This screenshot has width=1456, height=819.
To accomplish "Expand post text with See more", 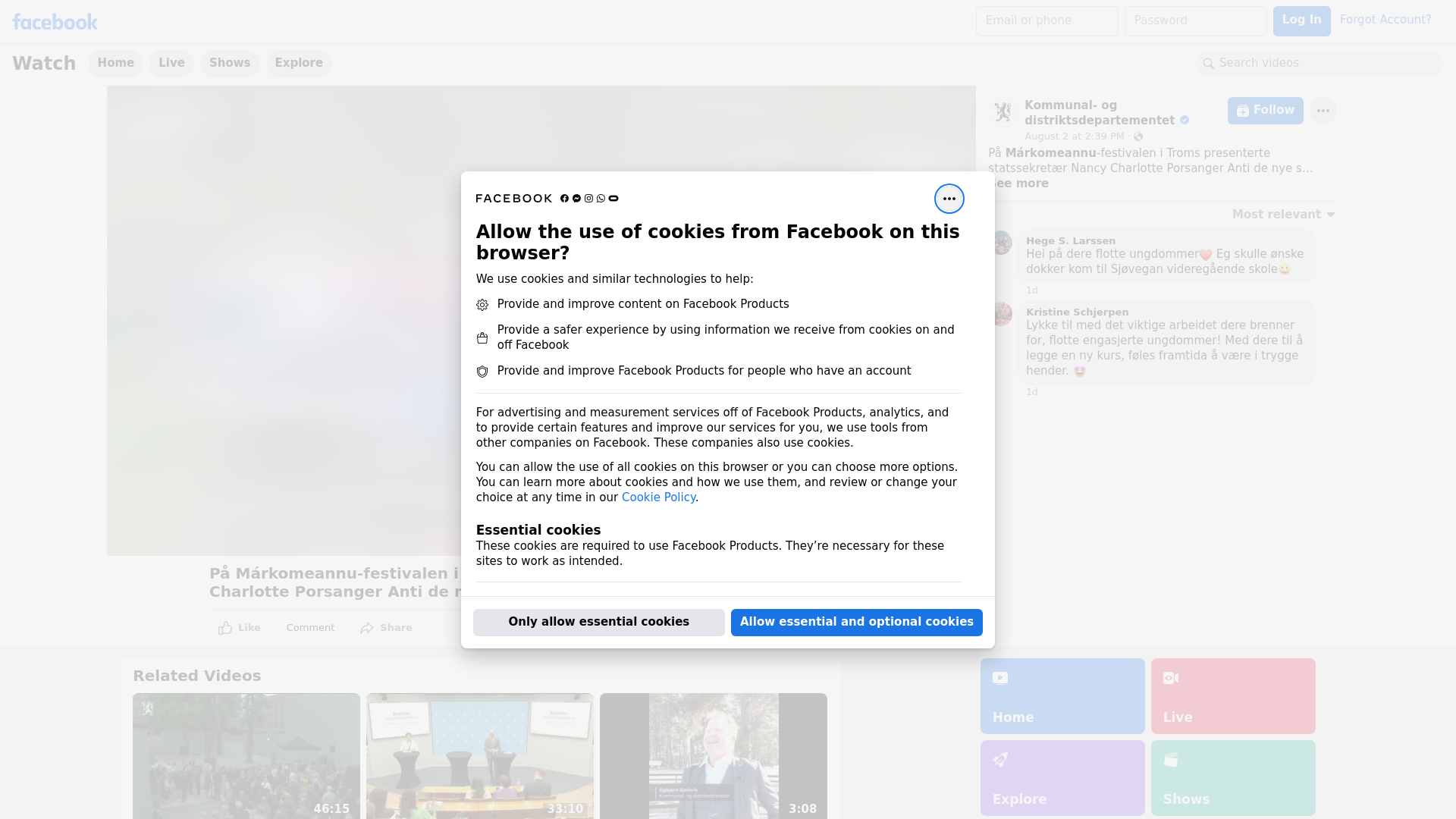I will [1020, 184].
